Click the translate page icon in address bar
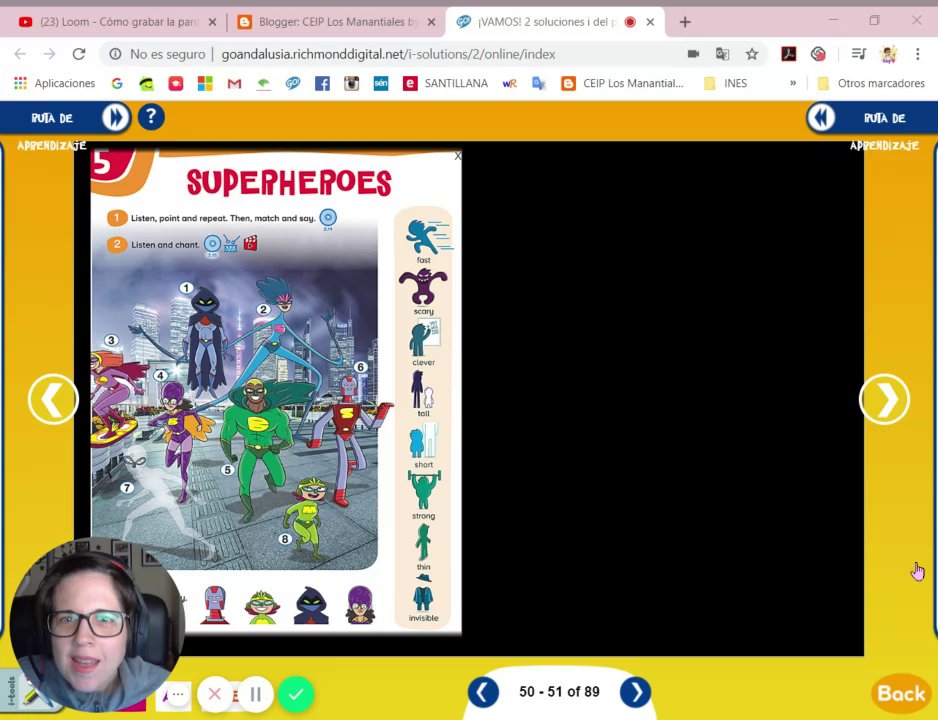This screenshot has height=720, width=938. (x=722, y=54)
